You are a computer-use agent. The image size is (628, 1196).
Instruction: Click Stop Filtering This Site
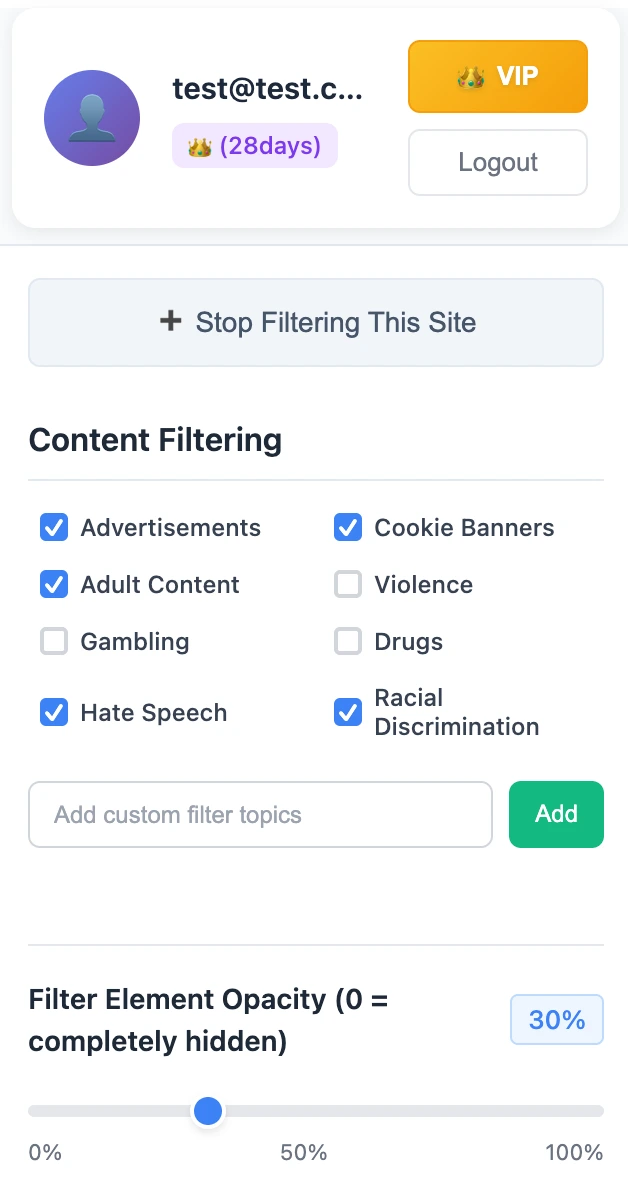pos(316,322)
